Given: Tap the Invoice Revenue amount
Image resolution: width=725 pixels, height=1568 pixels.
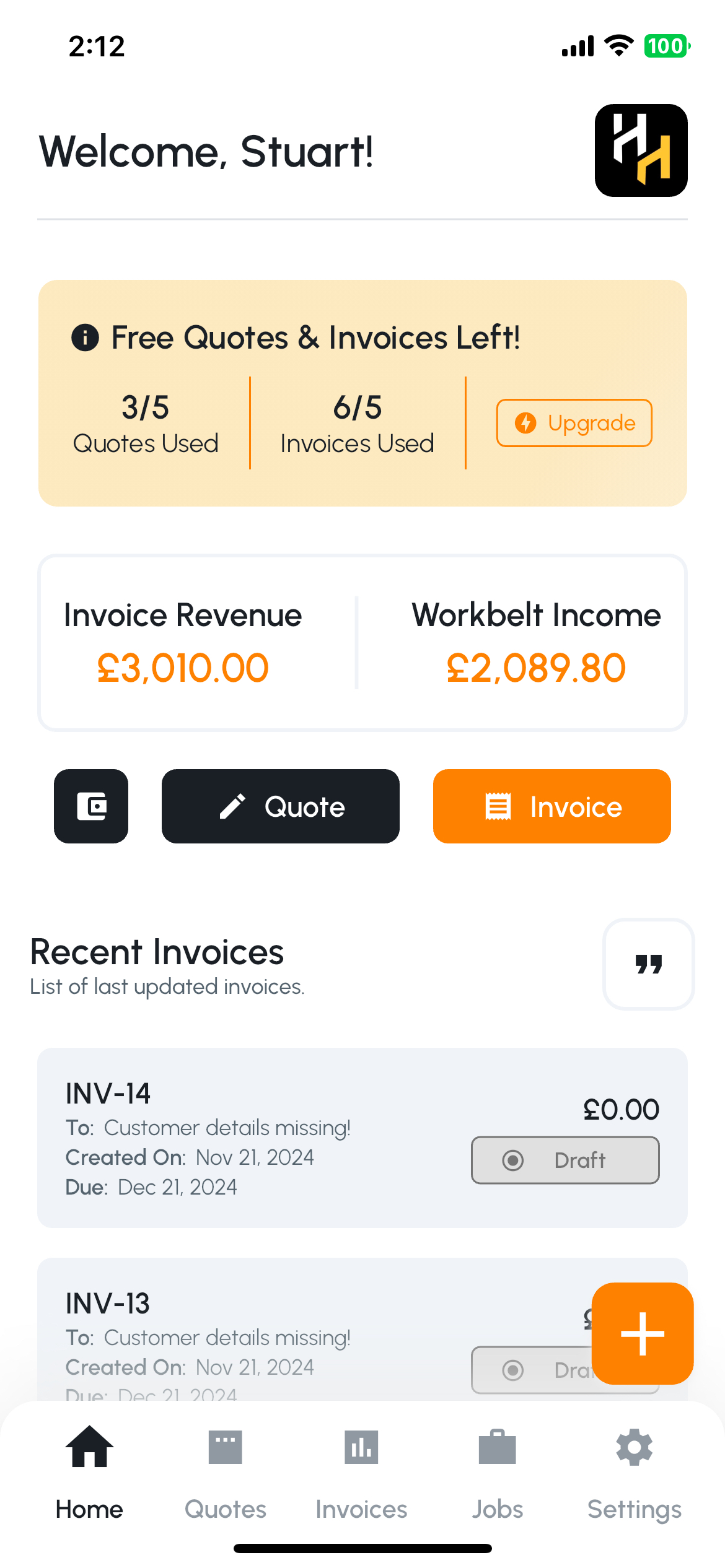Looking at the screenshot, I should [x=183, y=668].
